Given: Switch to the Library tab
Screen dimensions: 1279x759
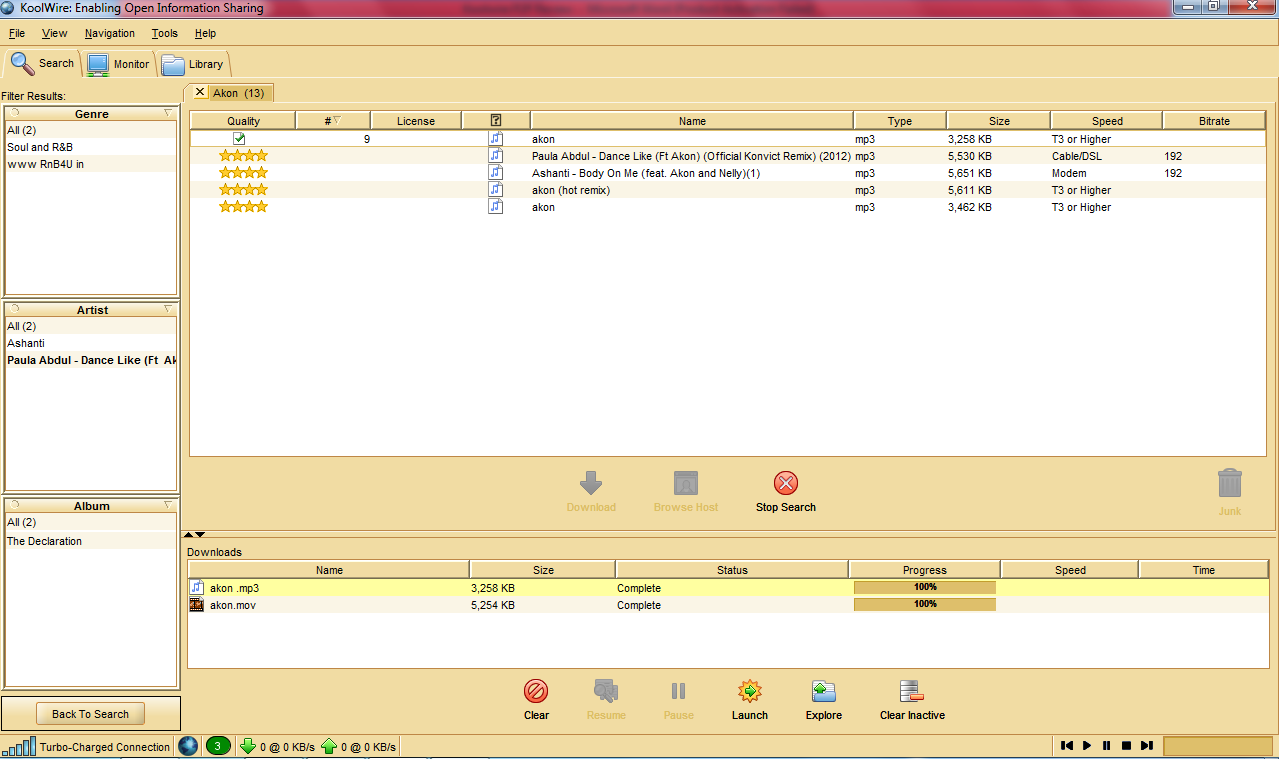Looking at the screenshot, I should coord(194,64).
